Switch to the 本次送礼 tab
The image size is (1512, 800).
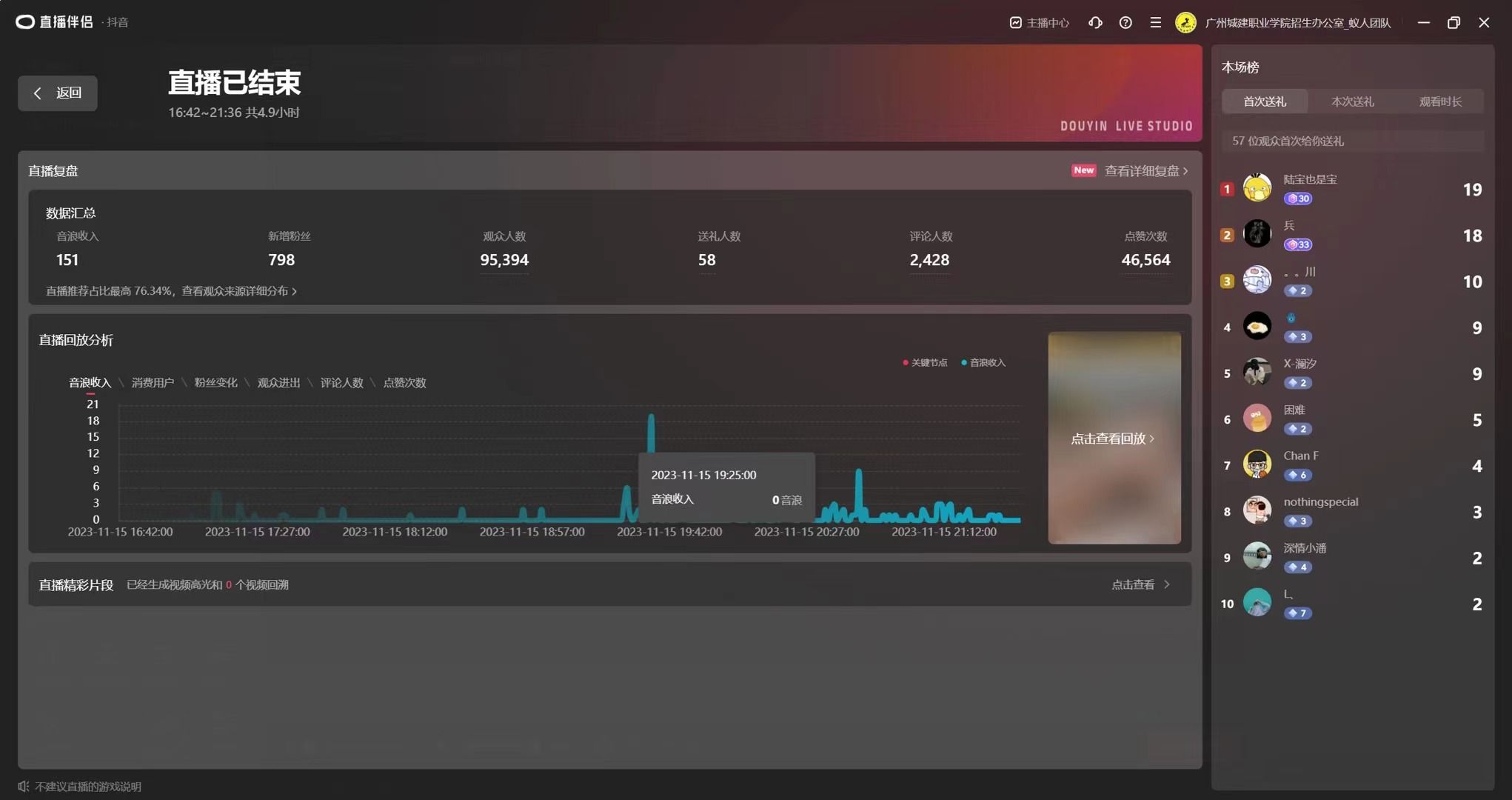(x=1352, y=101)
